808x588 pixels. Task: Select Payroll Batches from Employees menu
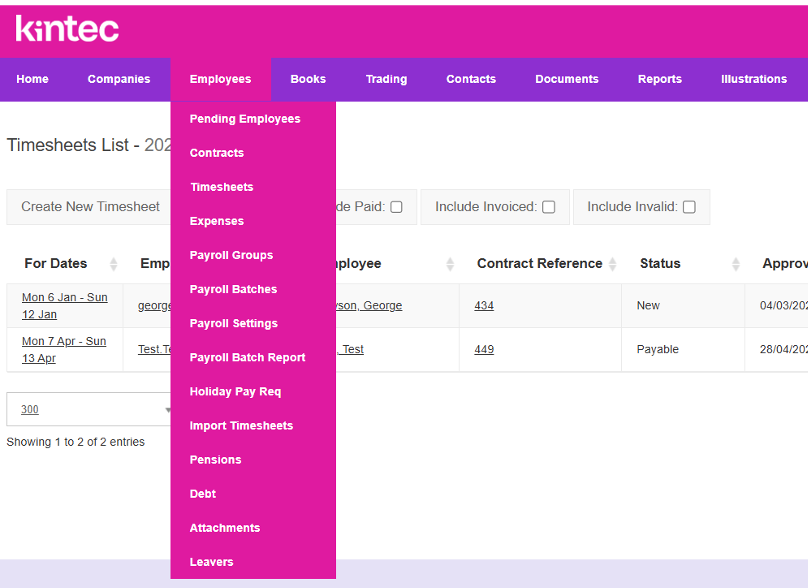[233, 289]
